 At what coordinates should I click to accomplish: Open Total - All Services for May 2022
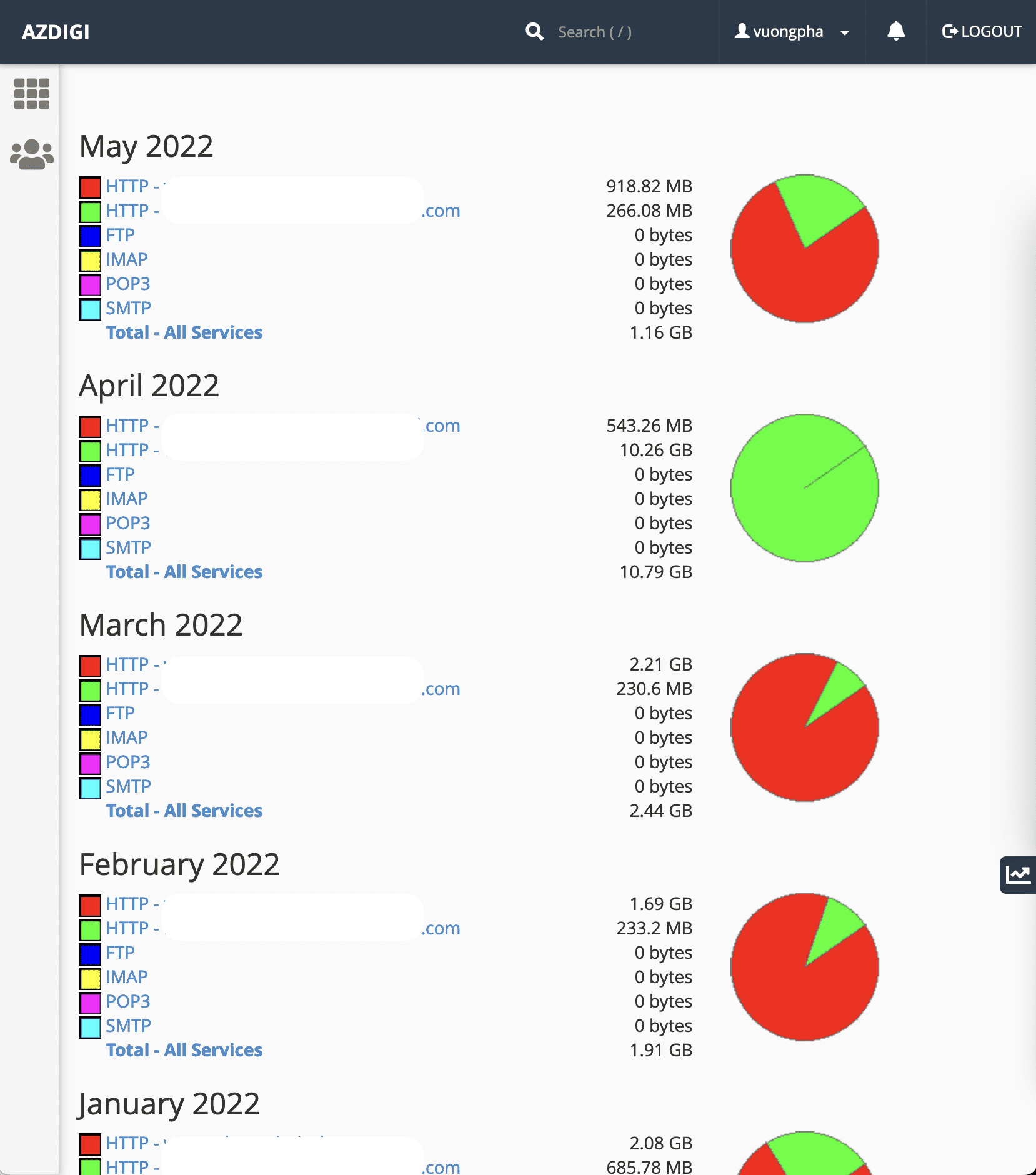[x=184, y=332]
